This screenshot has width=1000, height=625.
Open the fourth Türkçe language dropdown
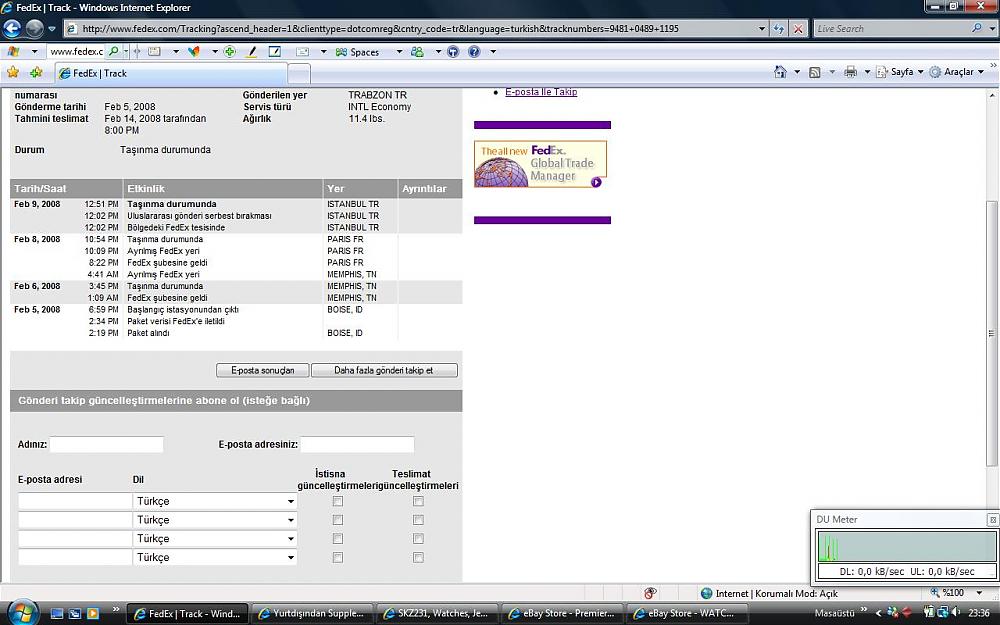click(x=215, y=557)
